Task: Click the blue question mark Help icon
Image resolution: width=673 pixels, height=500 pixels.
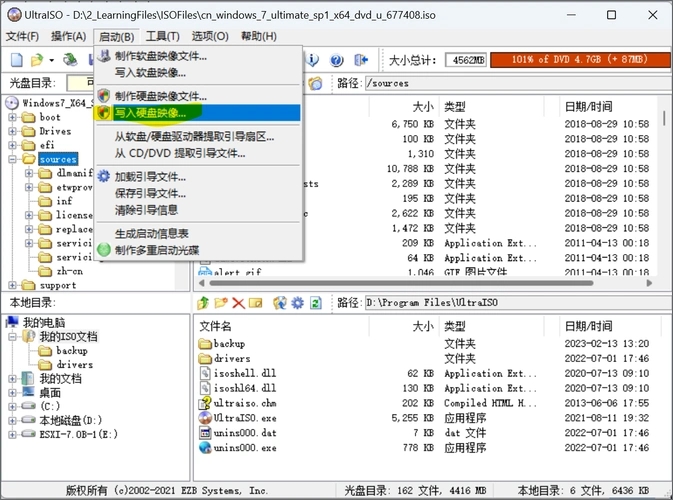Action: point(336,60)
